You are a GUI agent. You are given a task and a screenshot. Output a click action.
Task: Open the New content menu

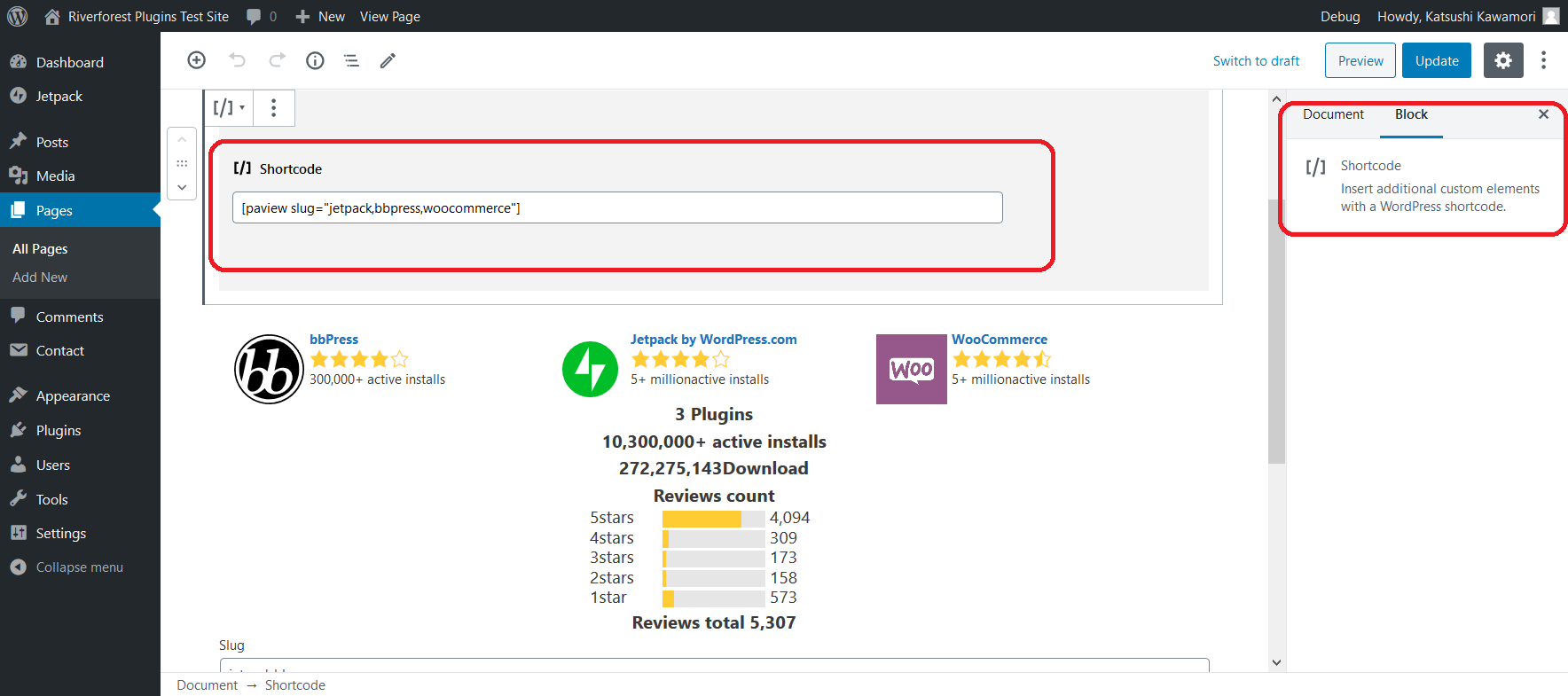320,16
